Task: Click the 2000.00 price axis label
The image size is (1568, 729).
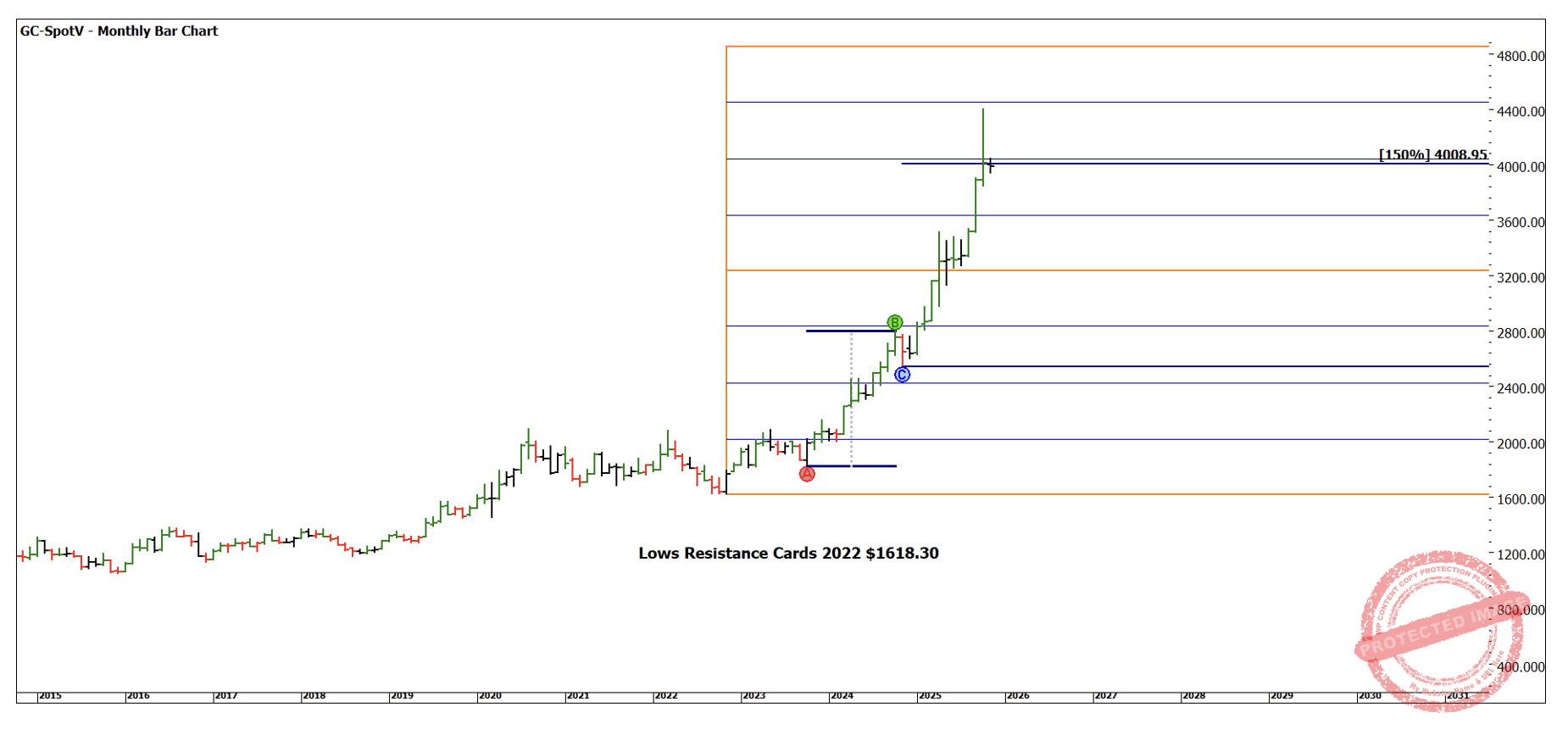Action: (1521, 444)
